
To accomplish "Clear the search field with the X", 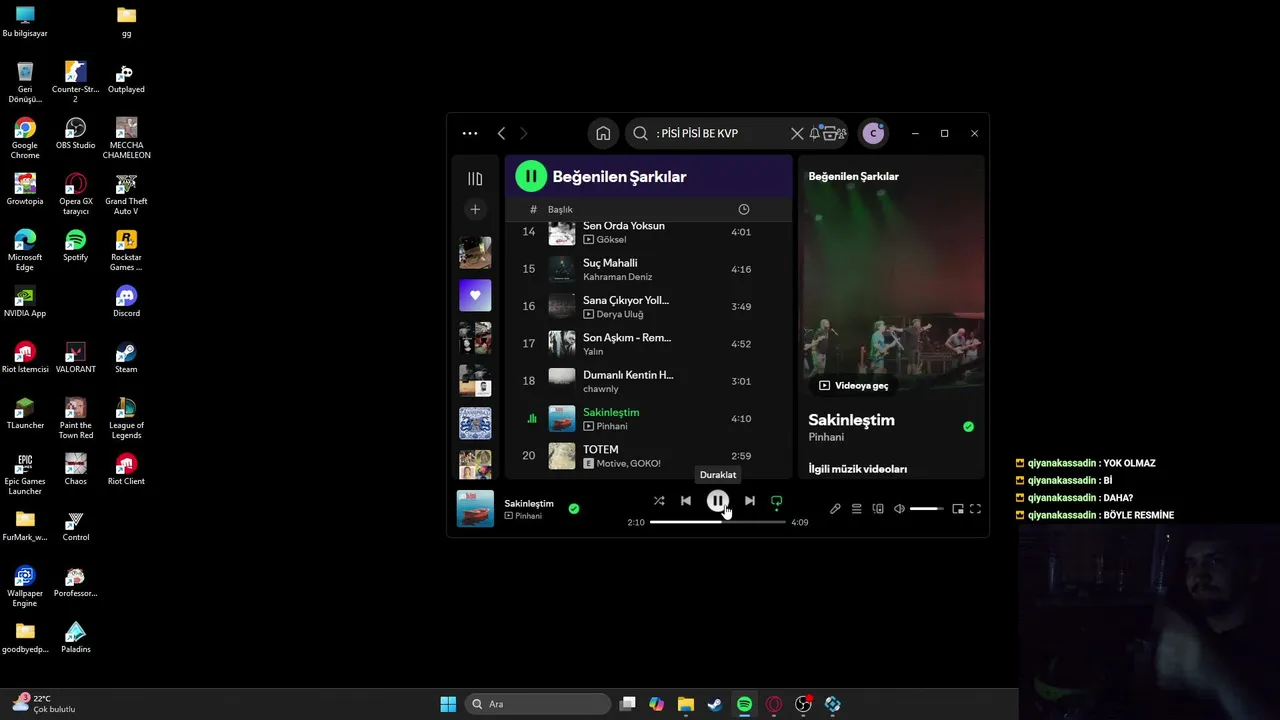I will [797, 133].
